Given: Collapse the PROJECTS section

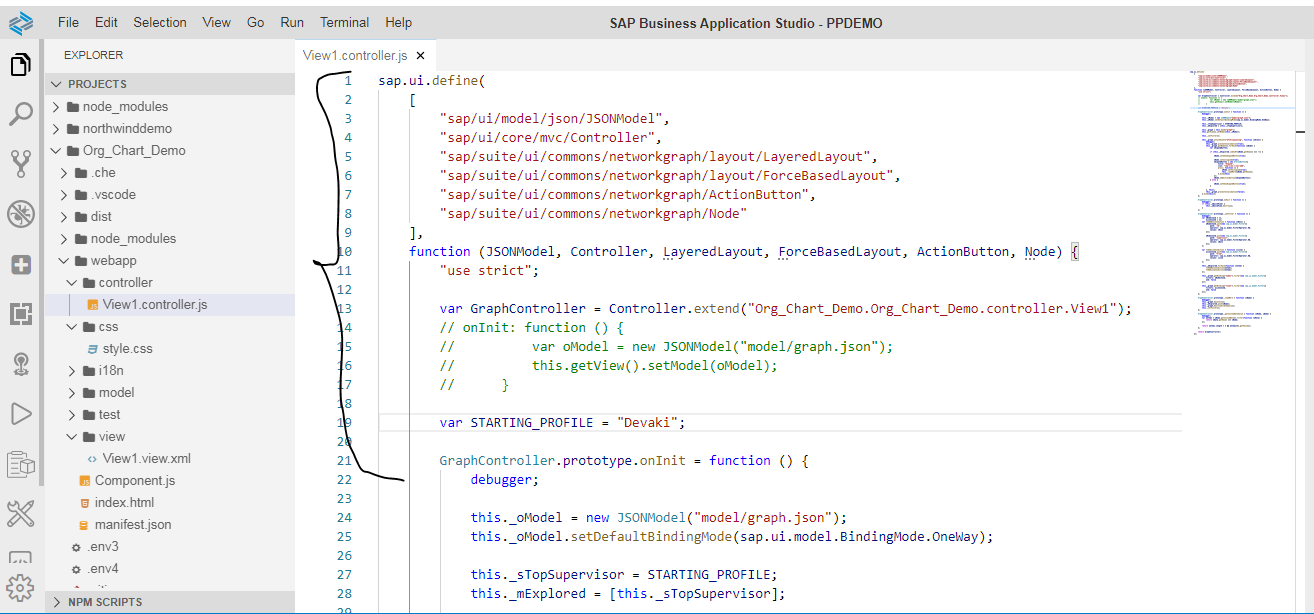Looking at the screenshot, I should click(x=97, y=84).
